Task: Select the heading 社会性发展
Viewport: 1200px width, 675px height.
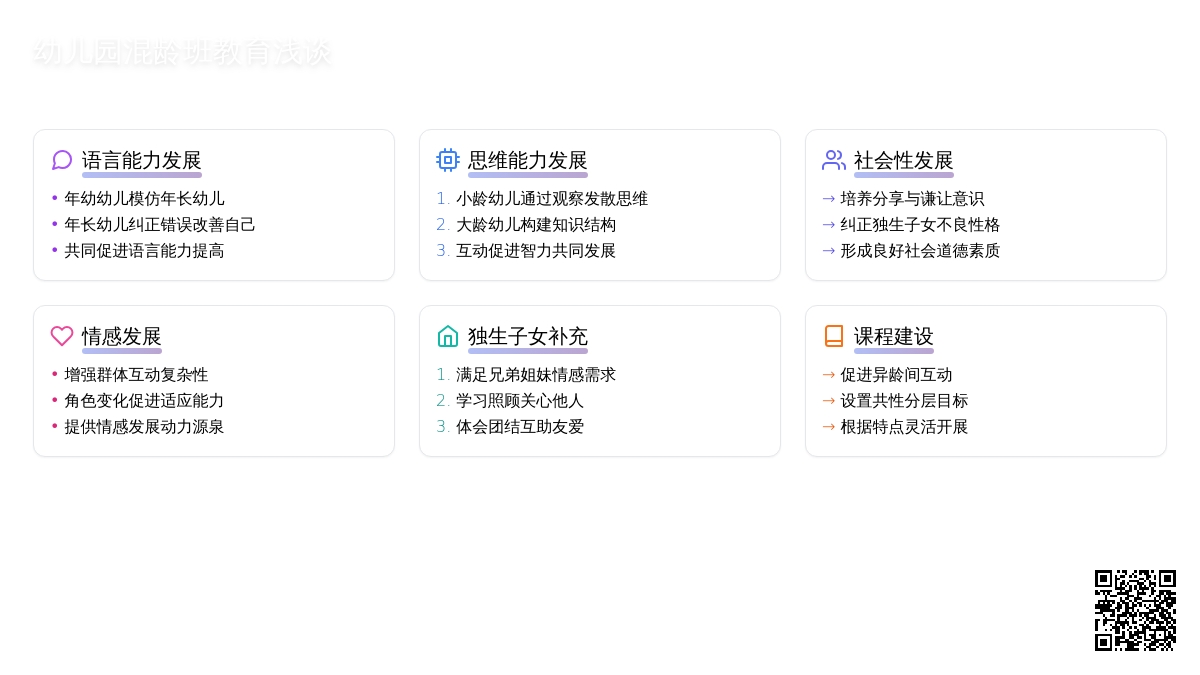Action: coord(904,160)
